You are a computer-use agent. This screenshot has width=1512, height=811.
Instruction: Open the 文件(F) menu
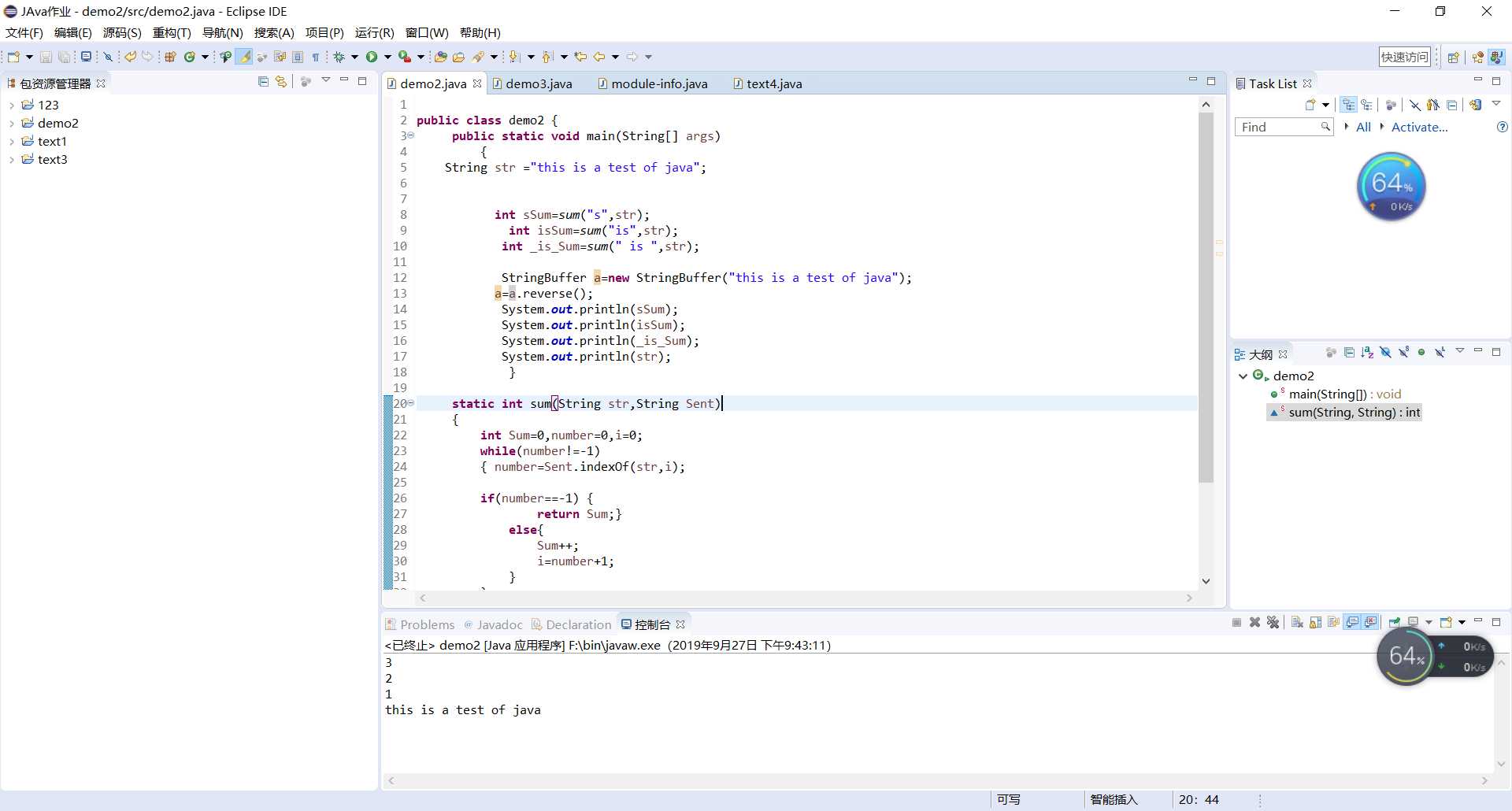point(24,32)
